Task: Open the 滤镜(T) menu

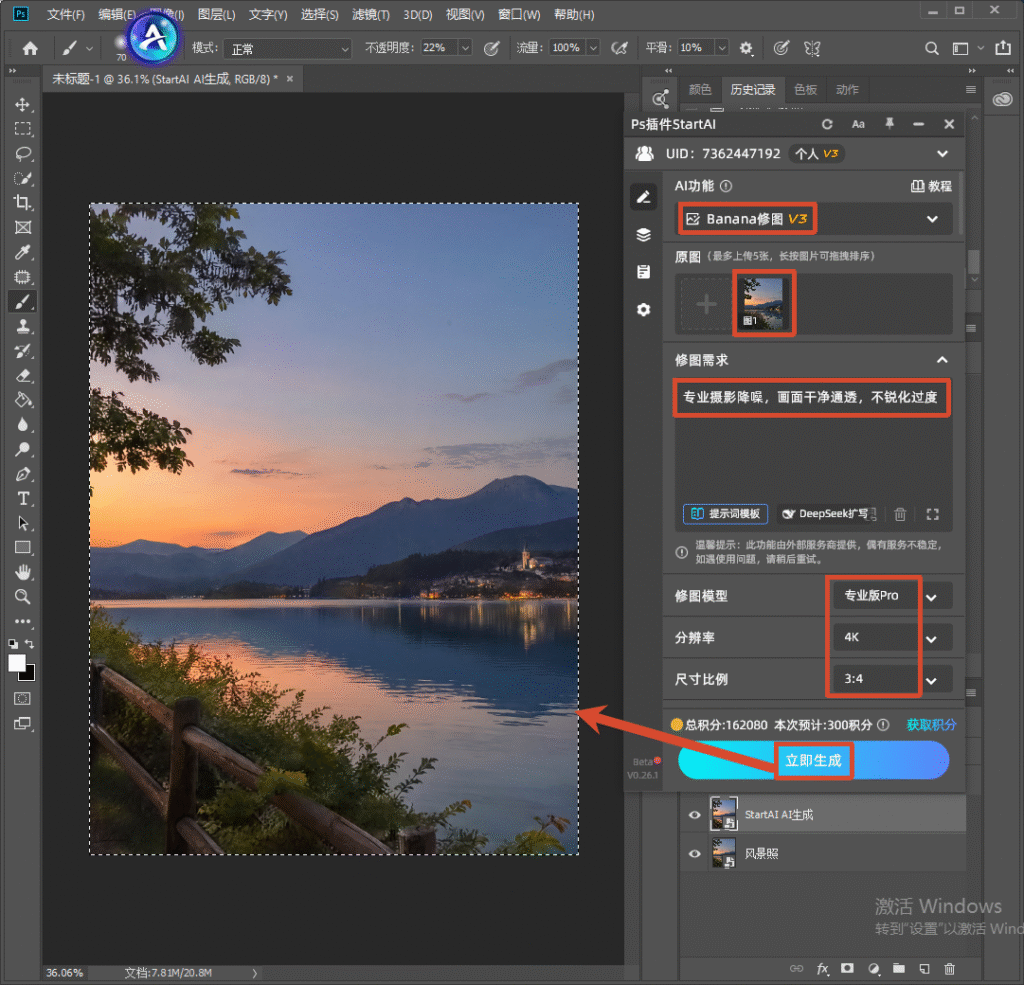Action: [x=370, y=14]
